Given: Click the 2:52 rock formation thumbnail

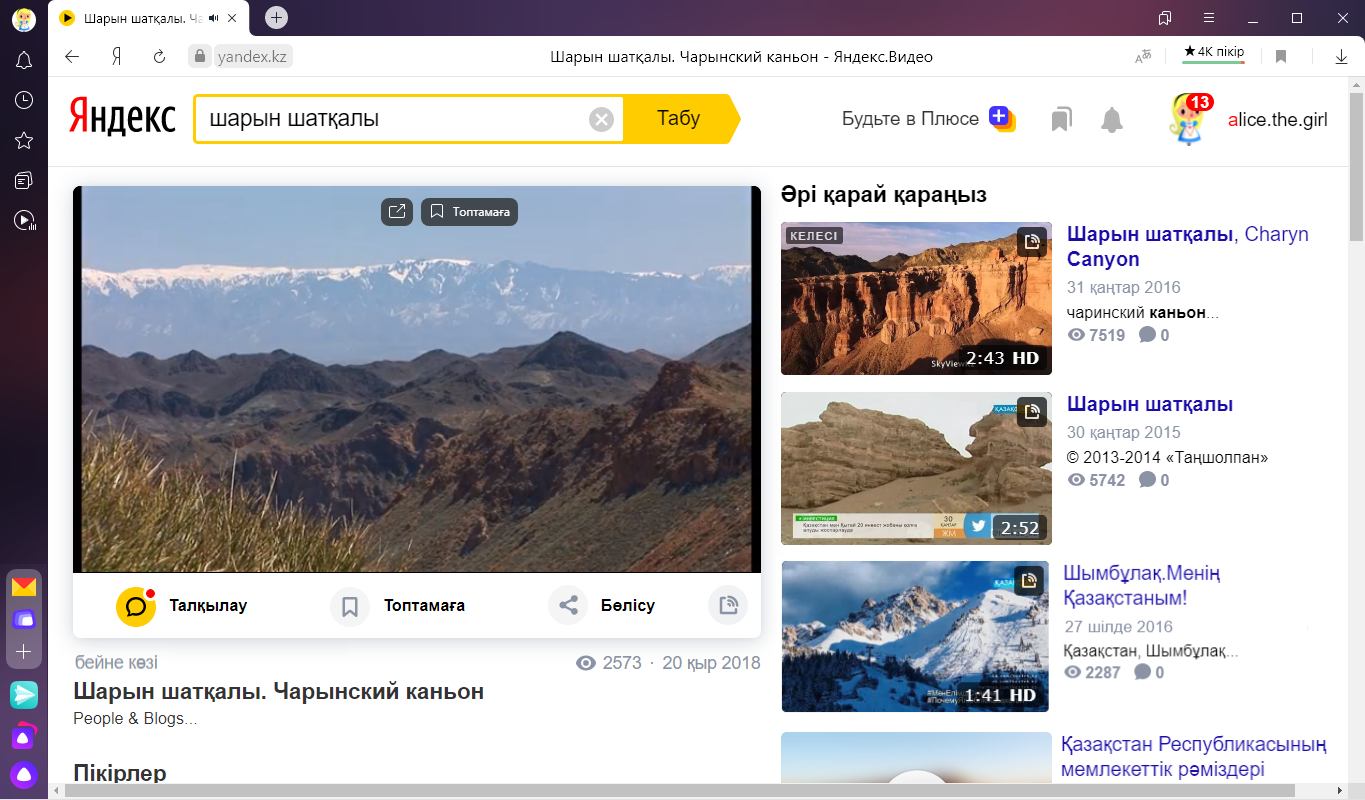Looking at the screenshot, I should (916, 468).
